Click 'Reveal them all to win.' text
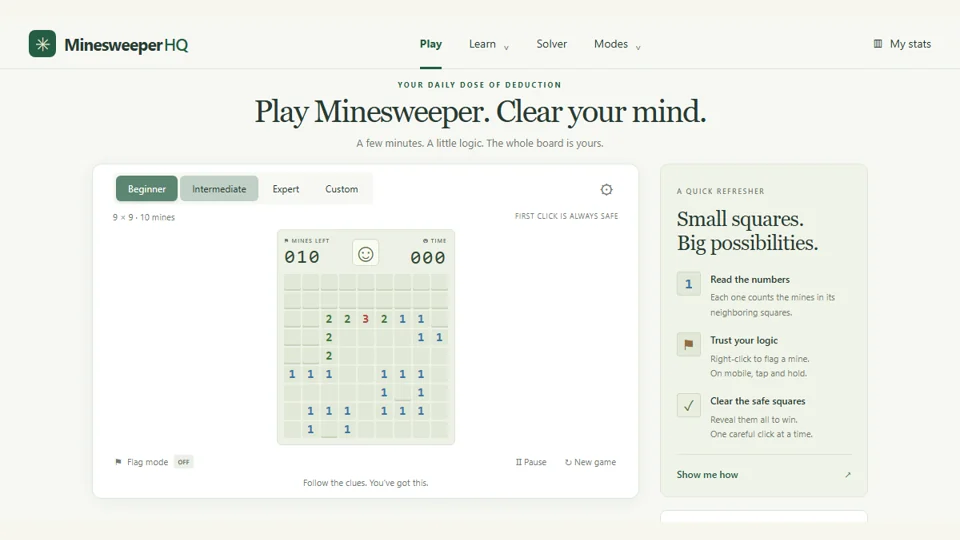Screen dimensions: 960x540 (754, 420)
